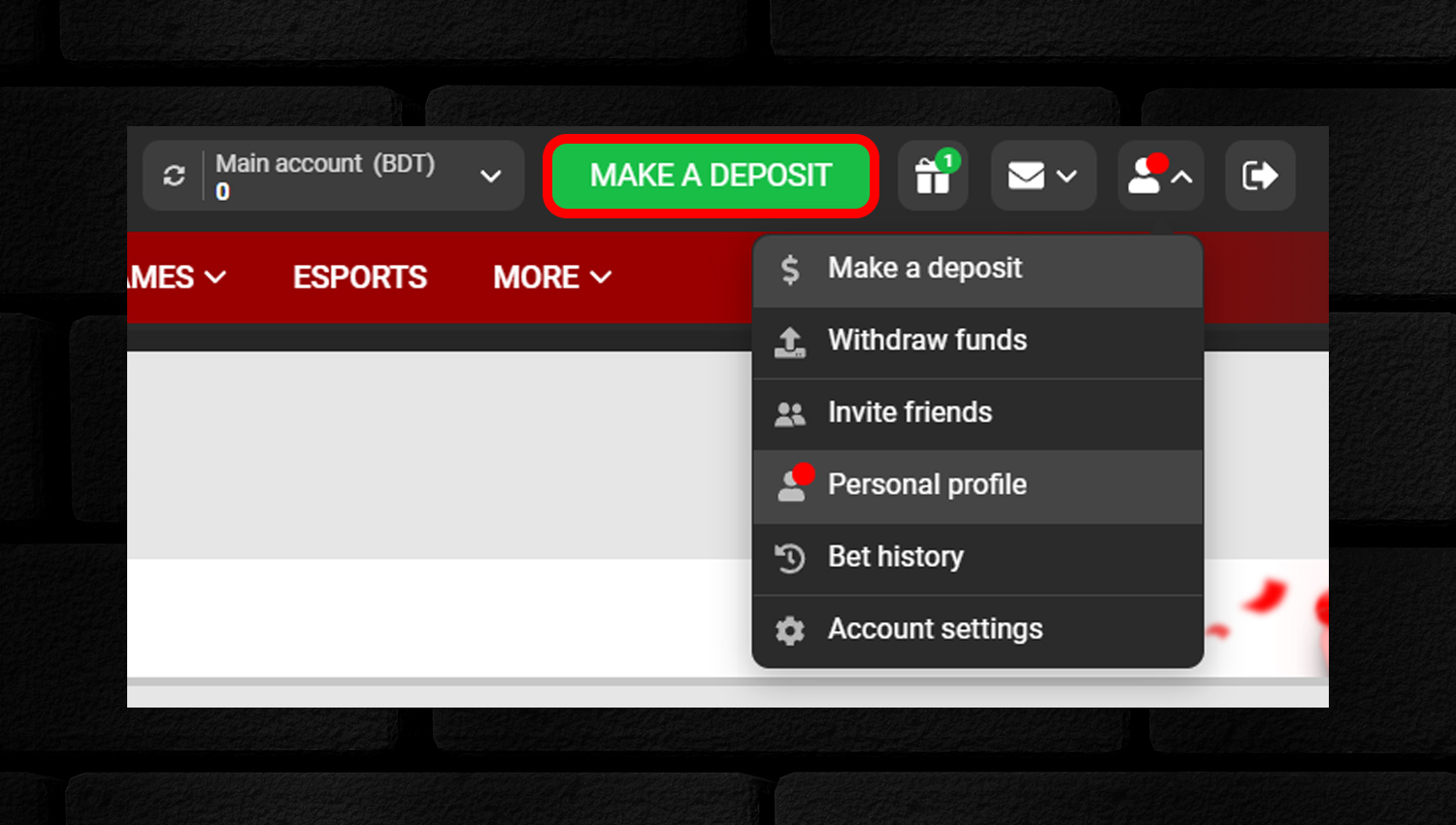This screenshot has height=825, width=1456.
Task: Click the logout arrow icon
Action: pos(1260,176)
